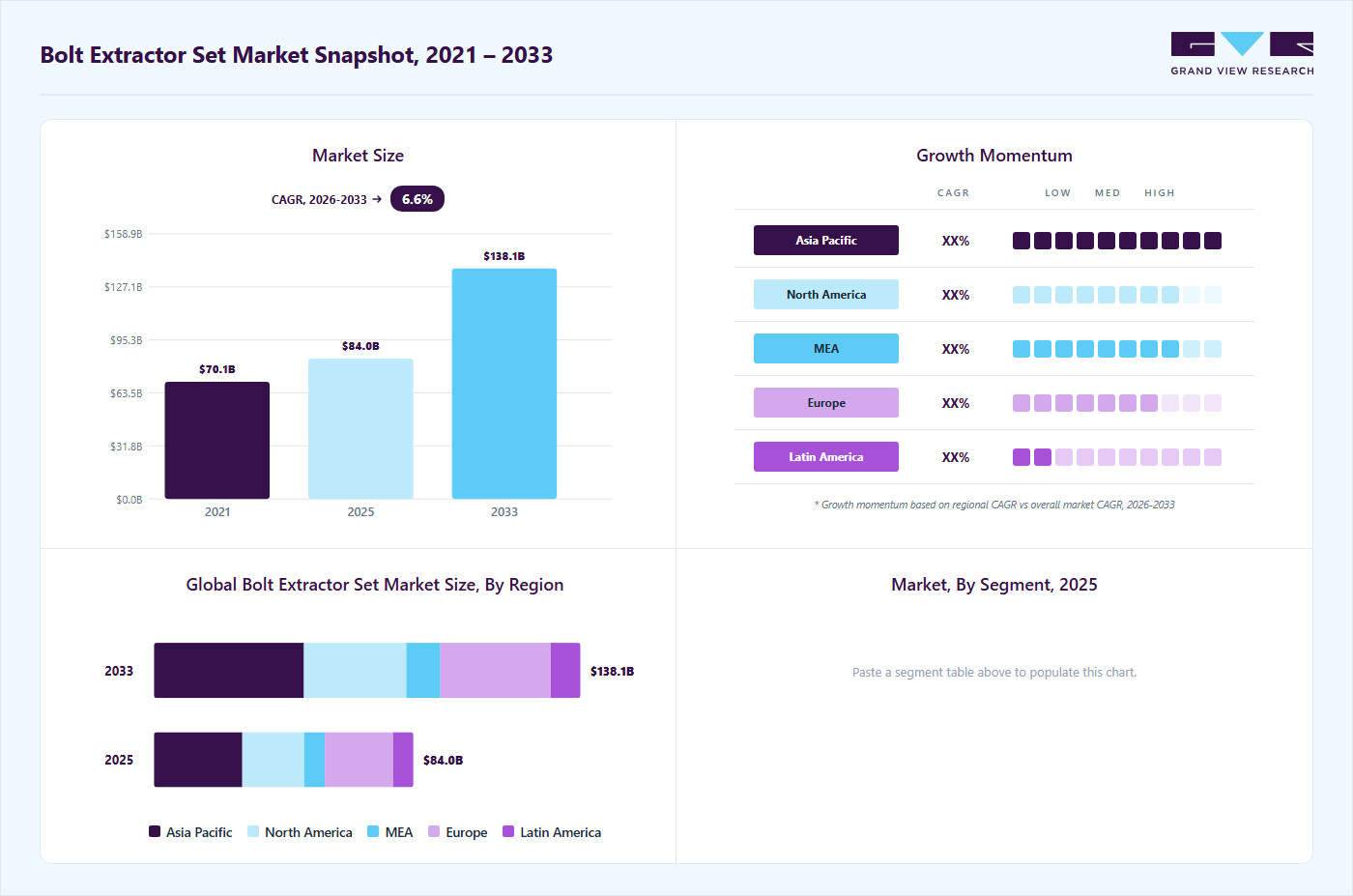
Task: Click the $84.0B total beside 2025 stacked bar
Action: click(444, 761)
